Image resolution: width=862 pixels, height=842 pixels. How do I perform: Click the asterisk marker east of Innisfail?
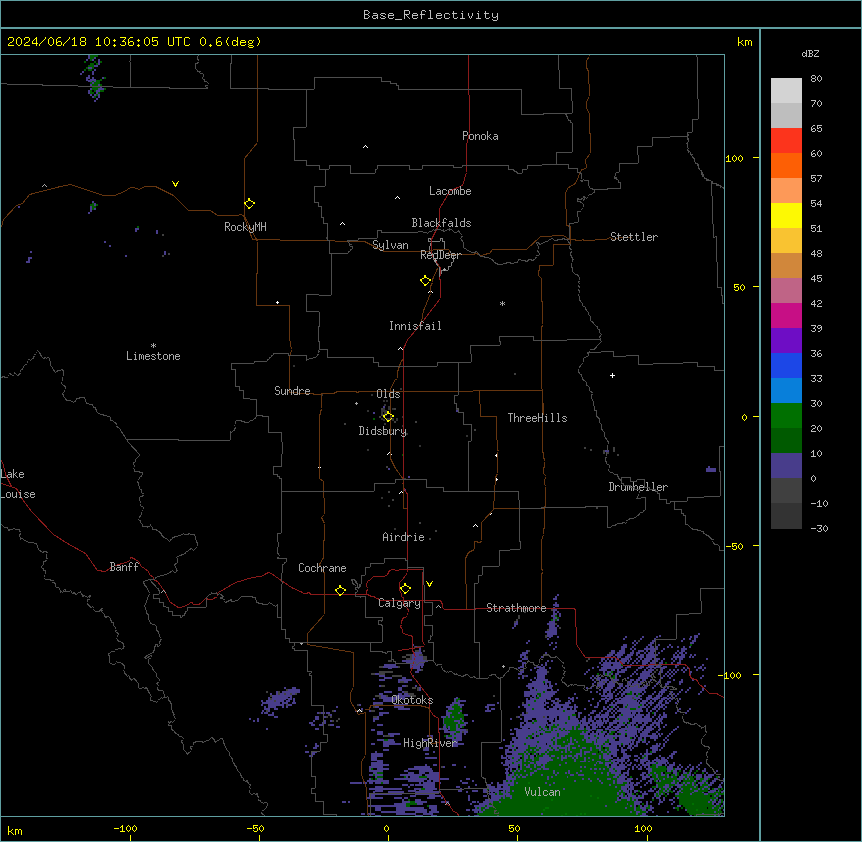tap(502, 303)
